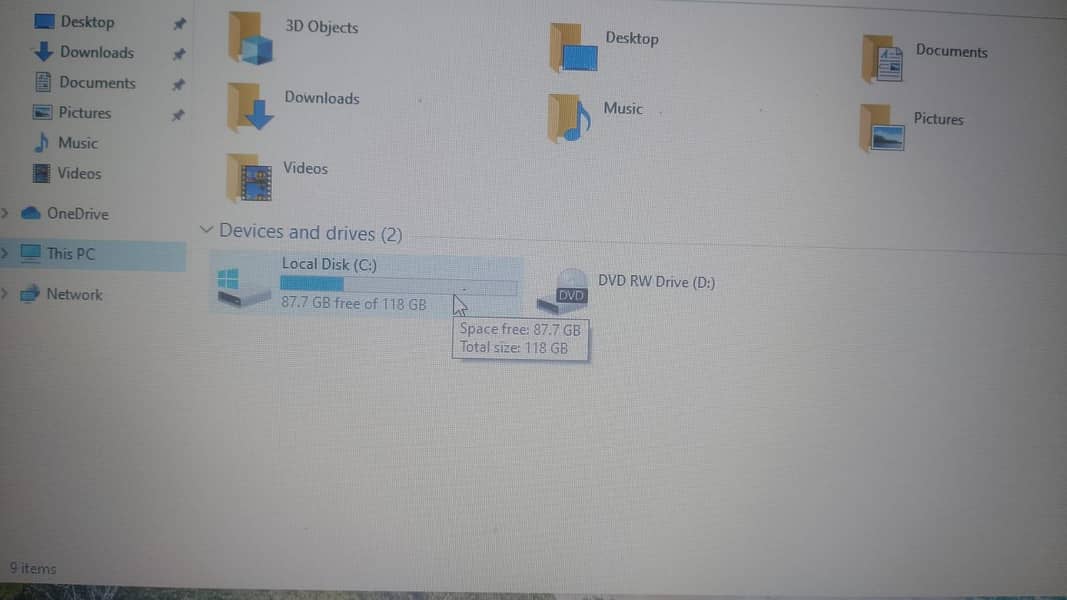Image resolution: width=1067 pixels, height=600 pixels.
Task: Select the 3D Objects folder label
Action: [321, 27]
